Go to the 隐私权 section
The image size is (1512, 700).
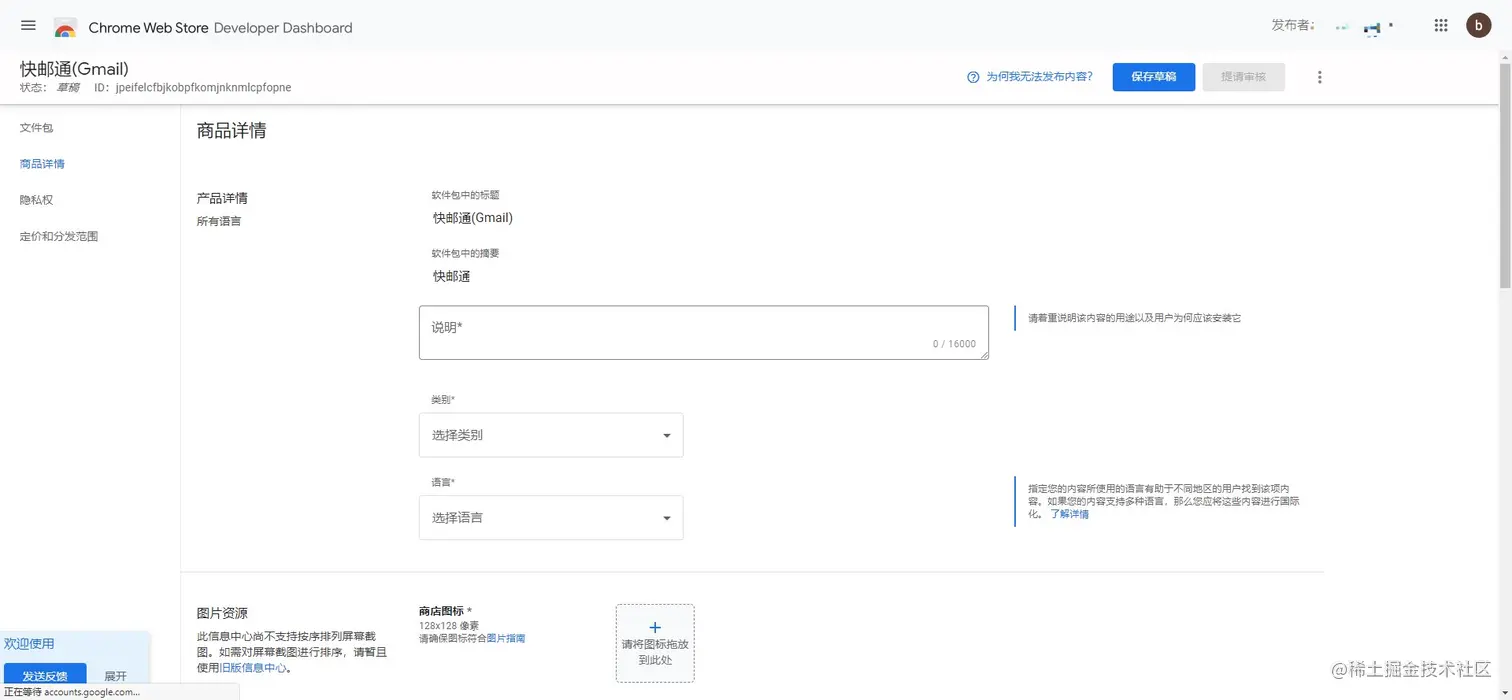(37, 200)
